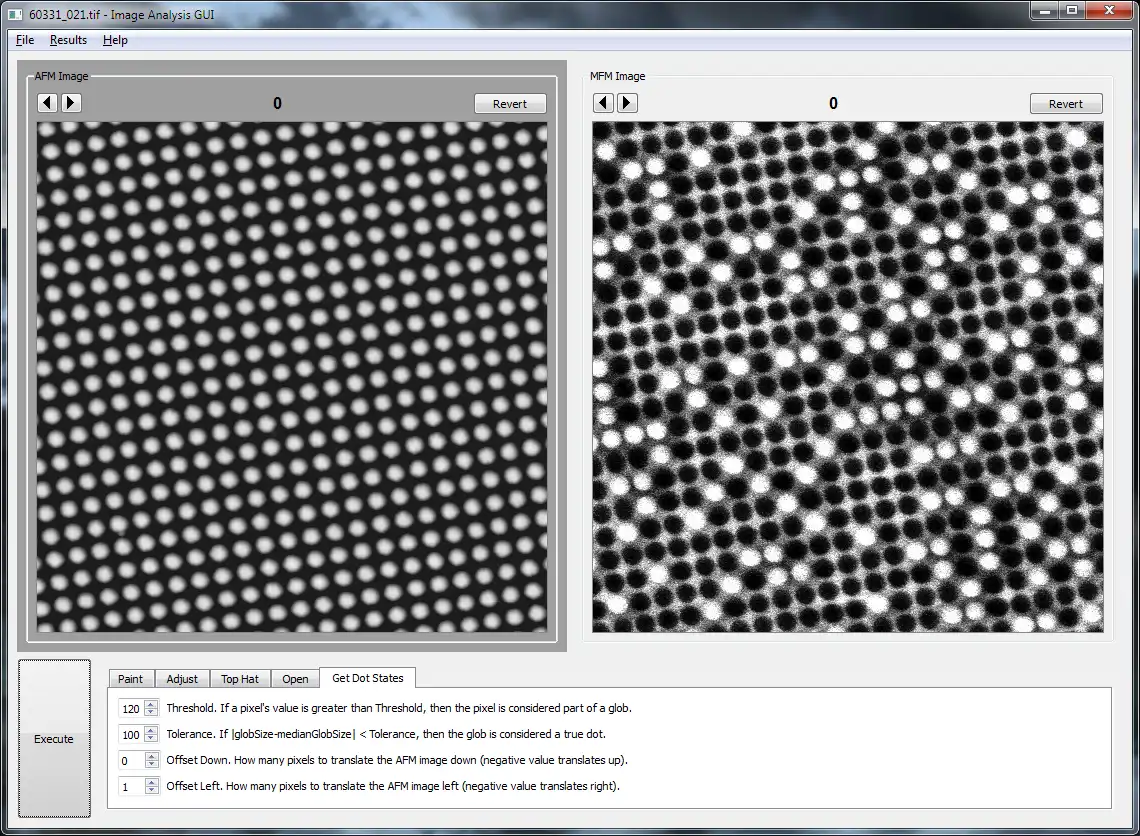Decrease Offset Left with down arrow

pyautogui.click(x=151, y=791)
